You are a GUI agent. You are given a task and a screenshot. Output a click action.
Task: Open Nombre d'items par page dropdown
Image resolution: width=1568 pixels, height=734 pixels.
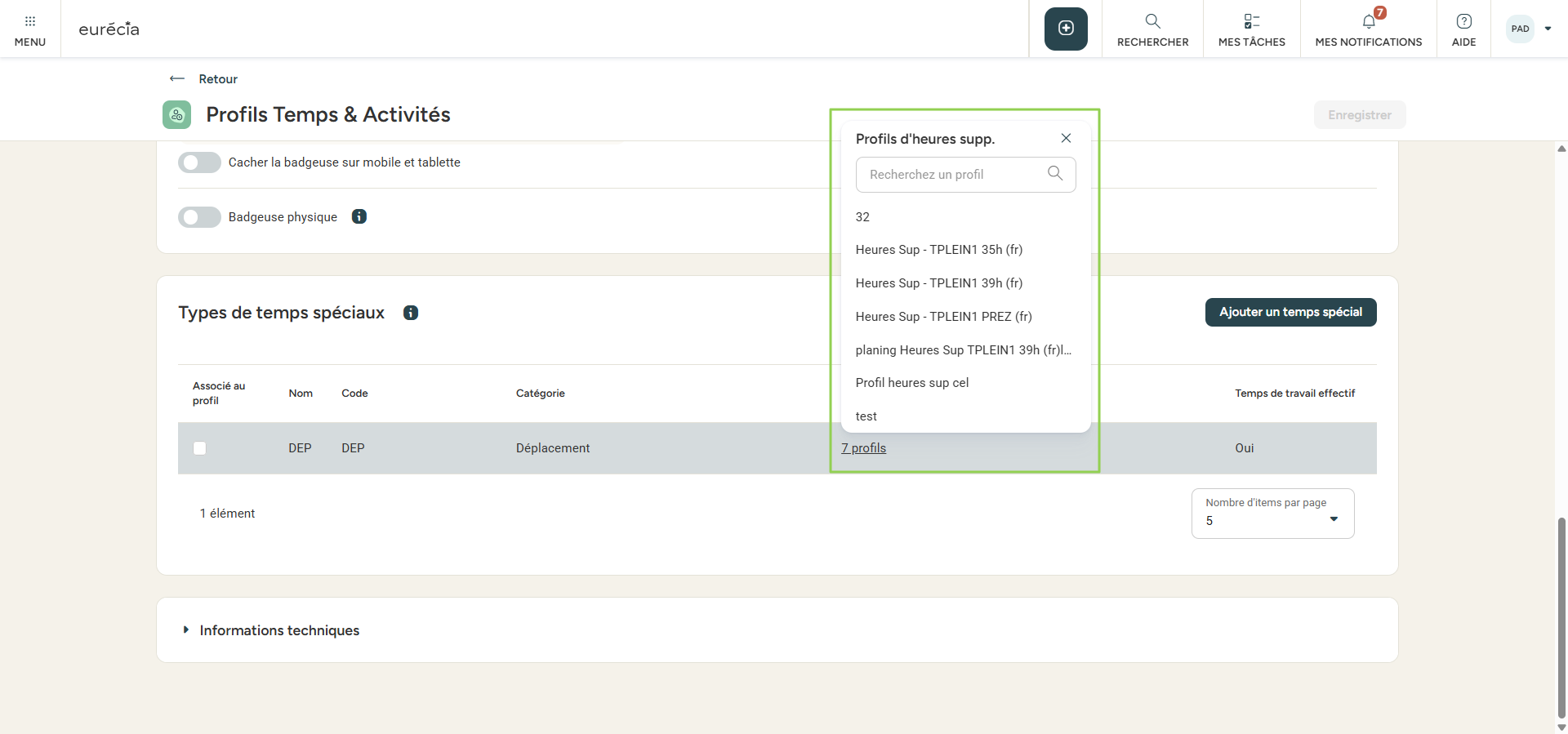pos(1272,514)
